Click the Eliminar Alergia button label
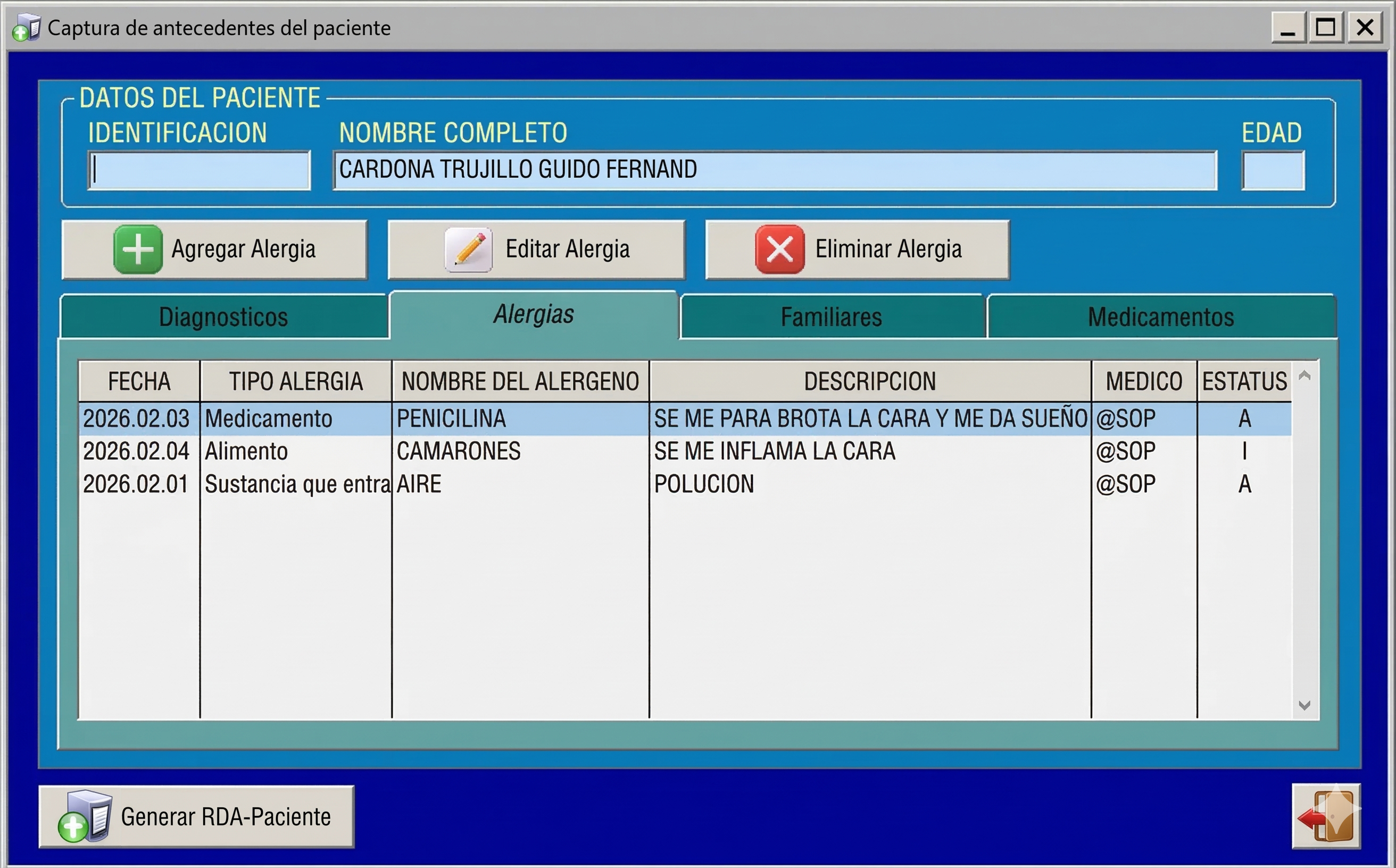The image size is (1396, 868). 888,250
